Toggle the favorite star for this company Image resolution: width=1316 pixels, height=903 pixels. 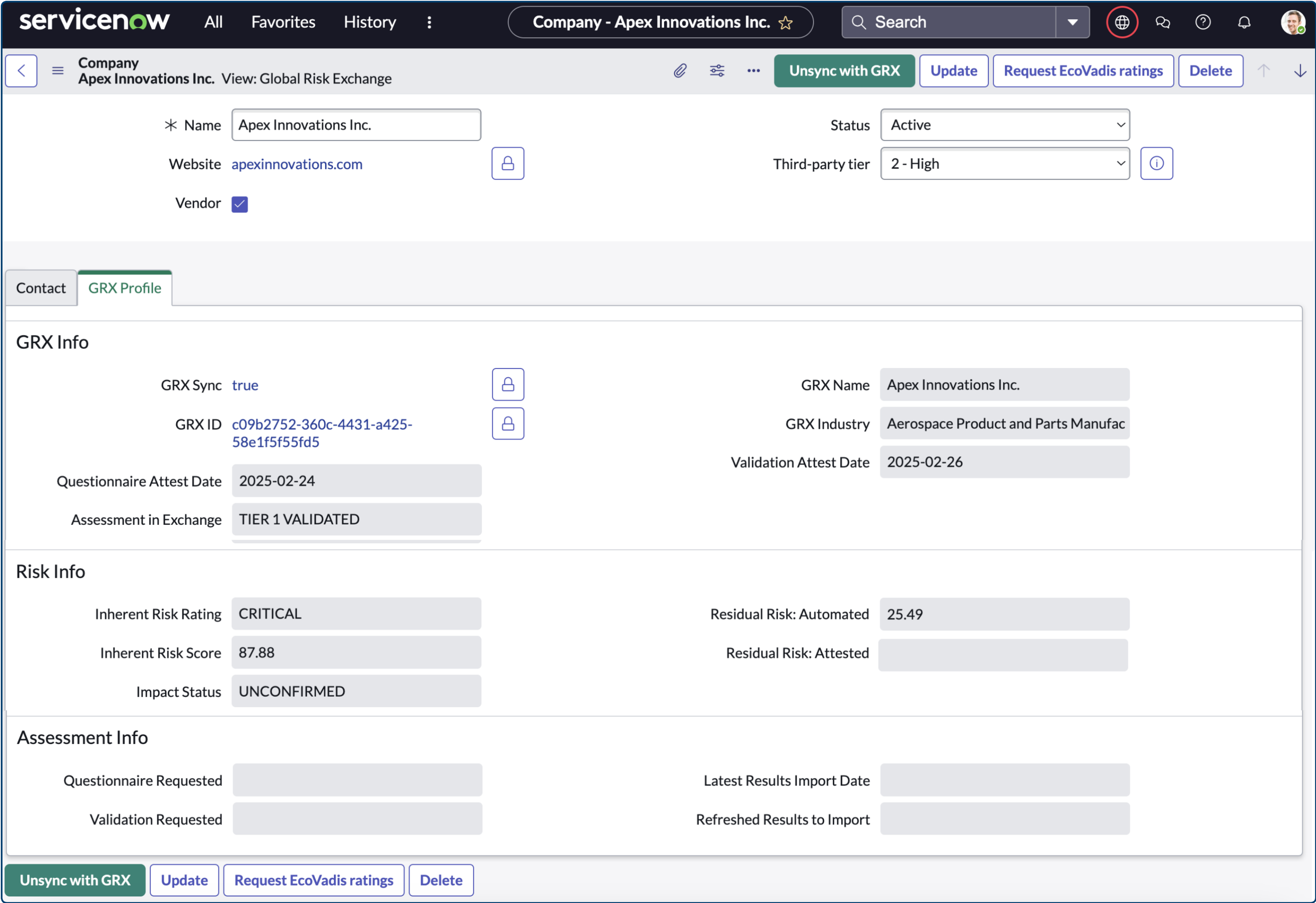point(785,23)
